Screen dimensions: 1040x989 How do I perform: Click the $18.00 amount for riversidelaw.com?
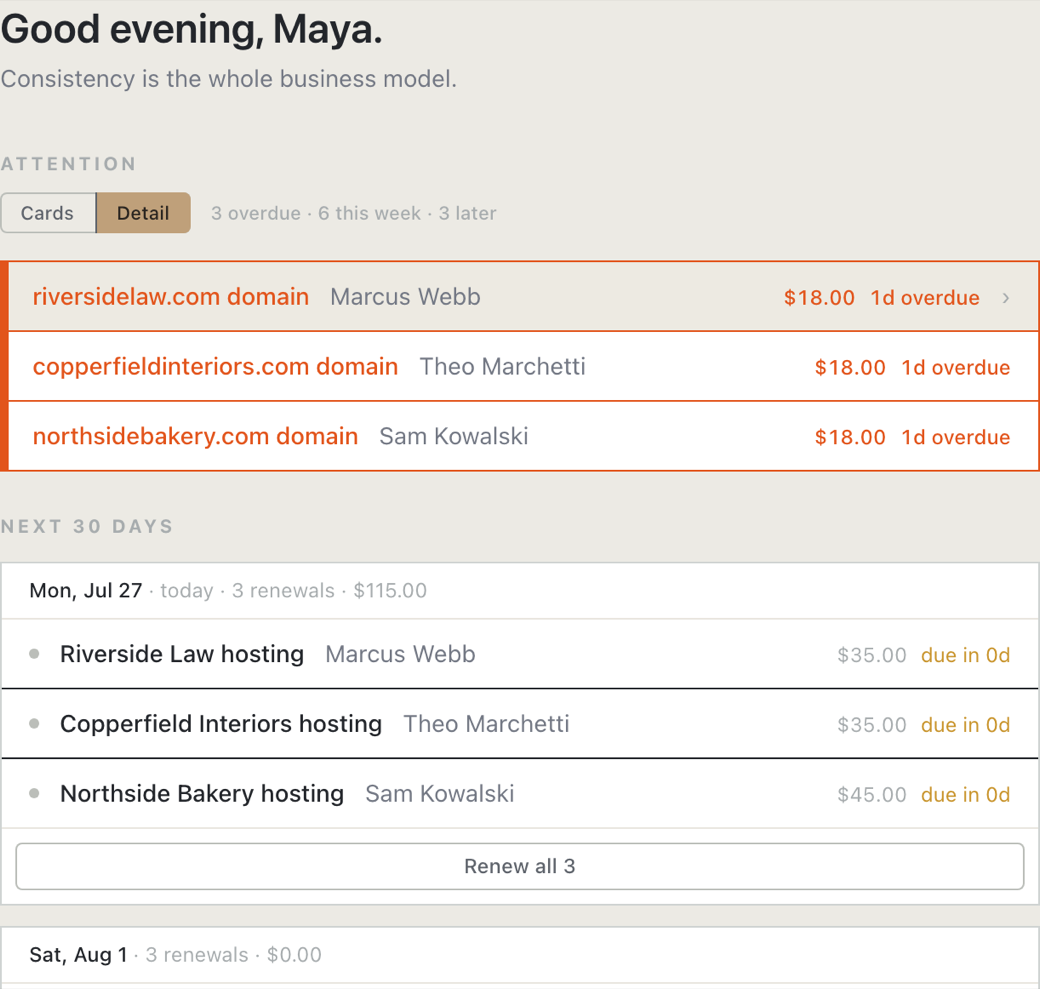pos(819,298)
